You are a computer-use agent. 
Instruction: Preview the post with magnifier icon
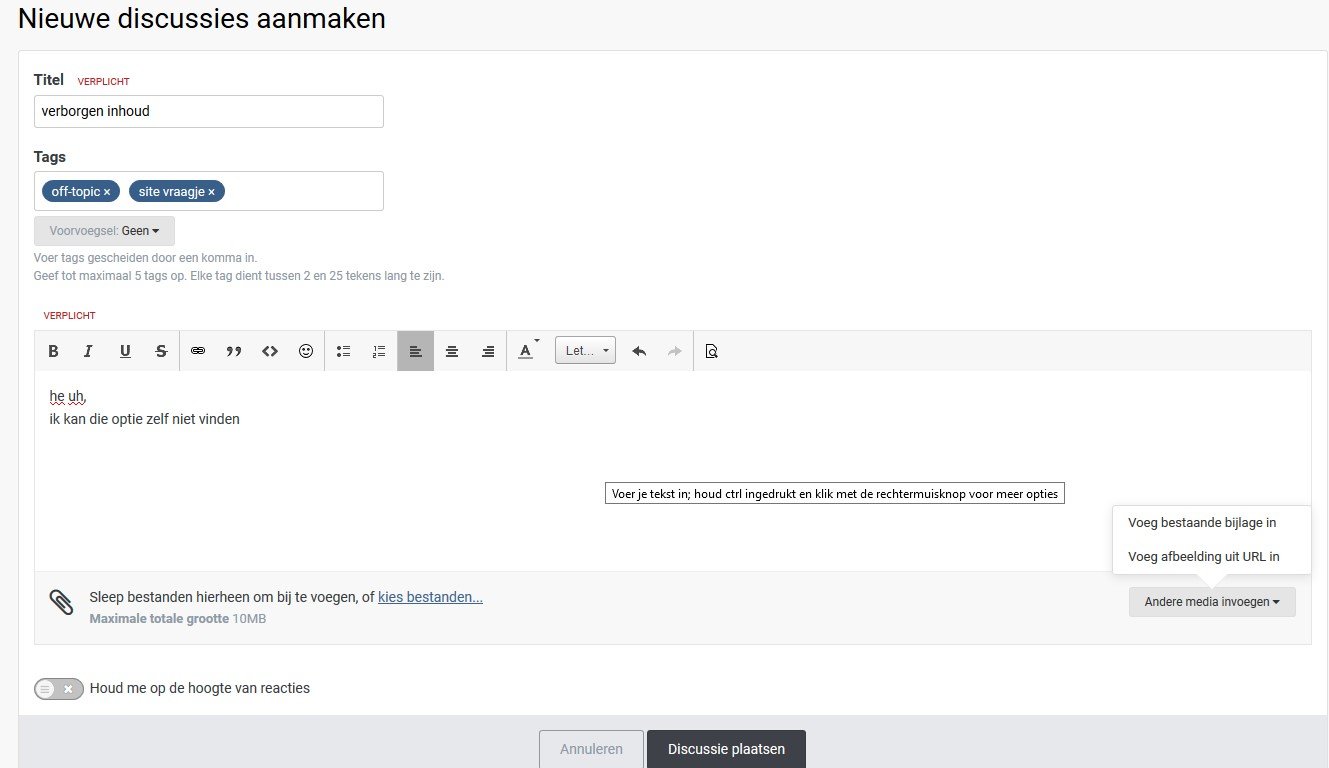tap(712, 351)
